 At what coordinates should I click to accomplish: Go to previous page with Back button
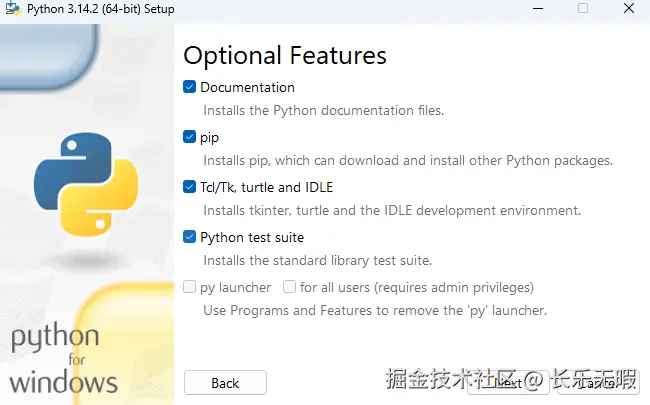point(225,383)
